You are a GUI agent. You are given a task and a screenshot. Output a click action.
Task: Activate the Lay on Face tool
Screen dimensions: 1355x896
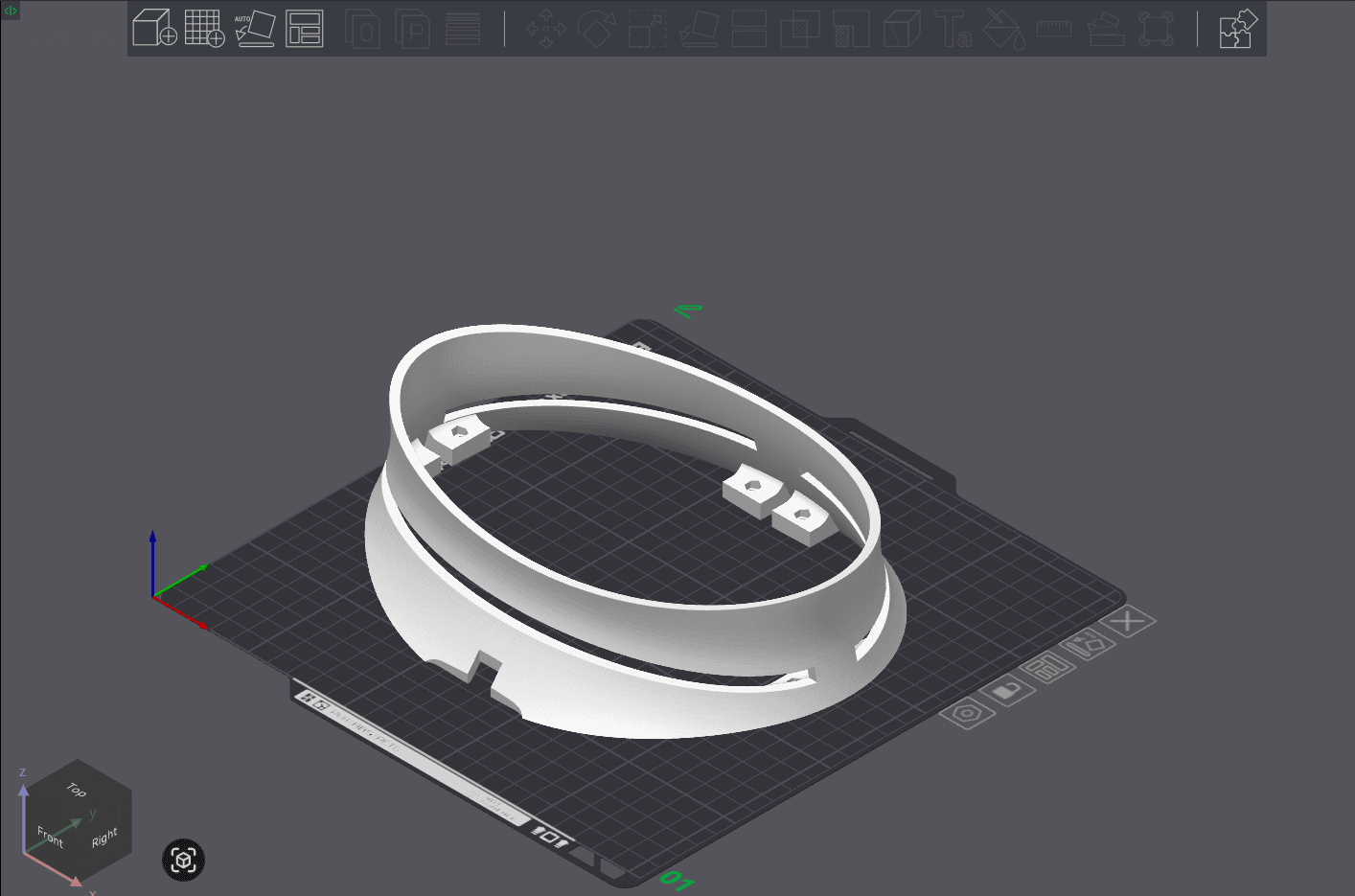(x=699, y=29)
